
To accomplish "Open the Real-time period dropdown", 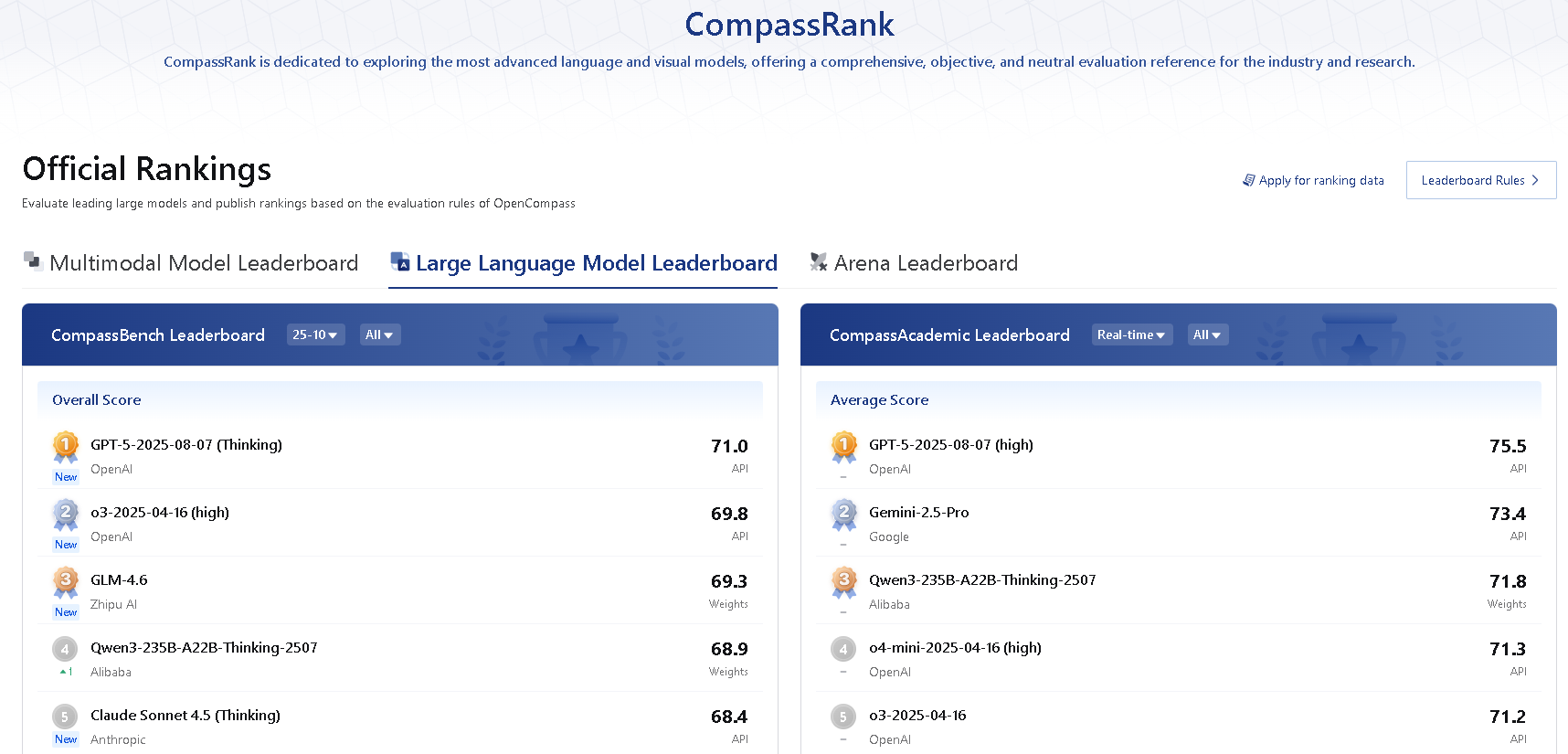I will point(1131,335).
